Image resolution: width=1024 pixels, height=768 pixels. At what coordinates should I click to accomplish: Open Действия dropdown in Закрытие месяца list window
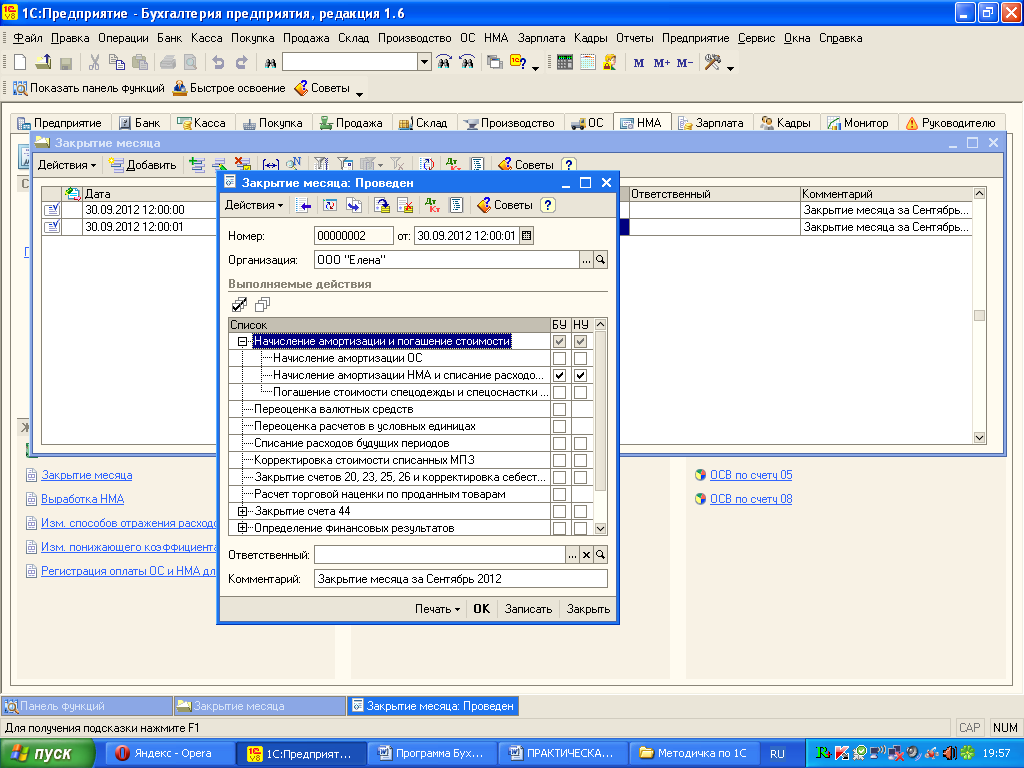[67, 165]
